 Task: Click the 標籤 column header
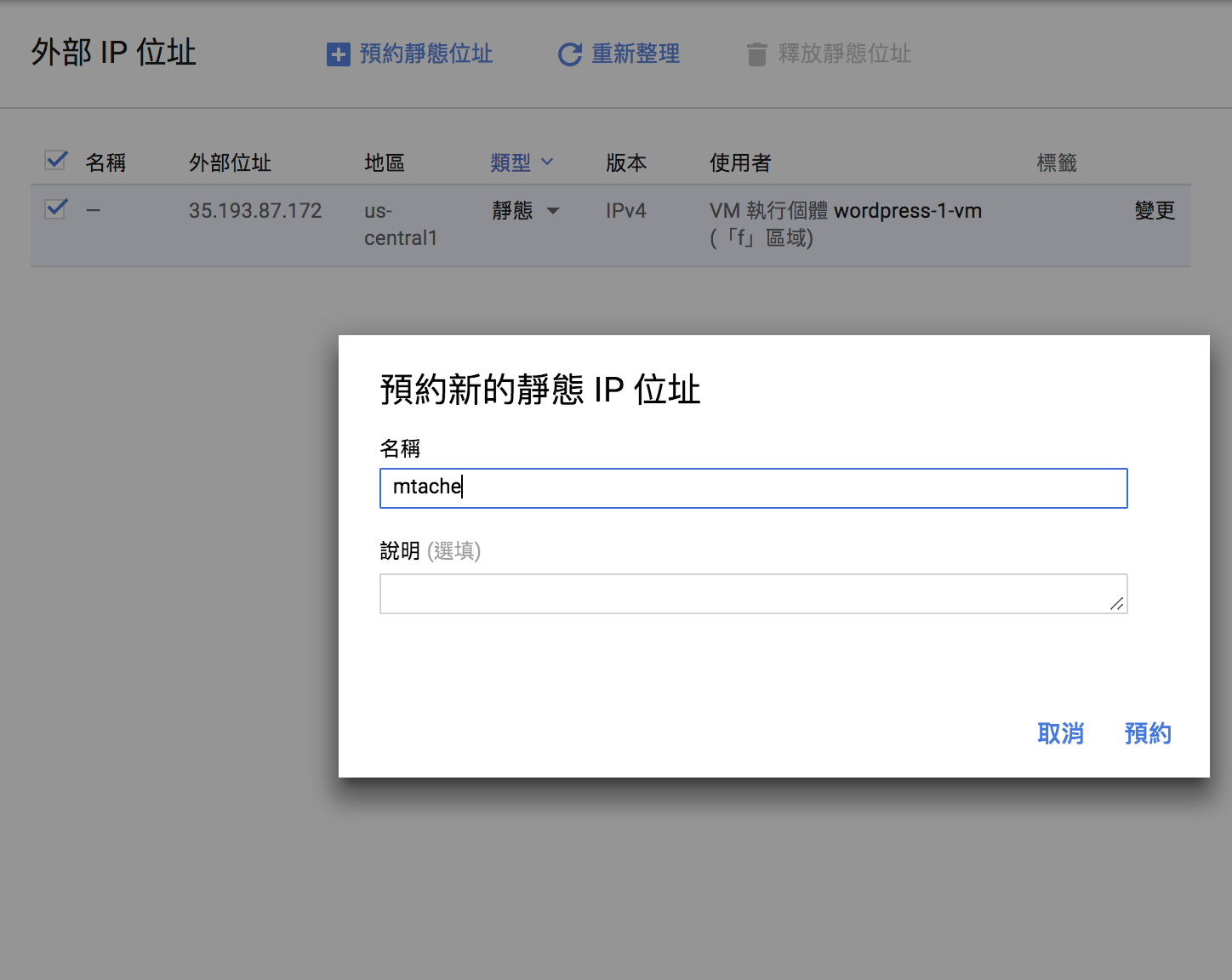1057,162
